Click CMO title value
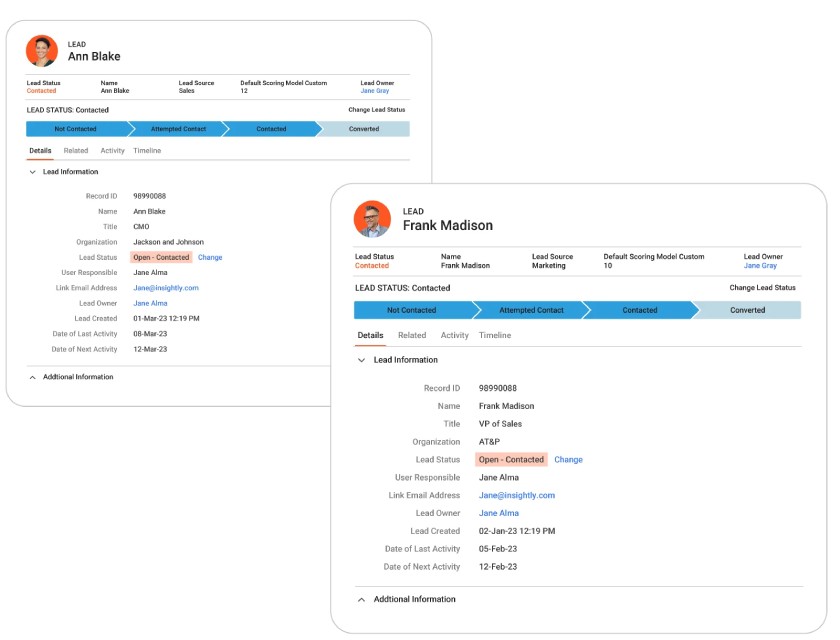840x640 pixels. point(141,227)
